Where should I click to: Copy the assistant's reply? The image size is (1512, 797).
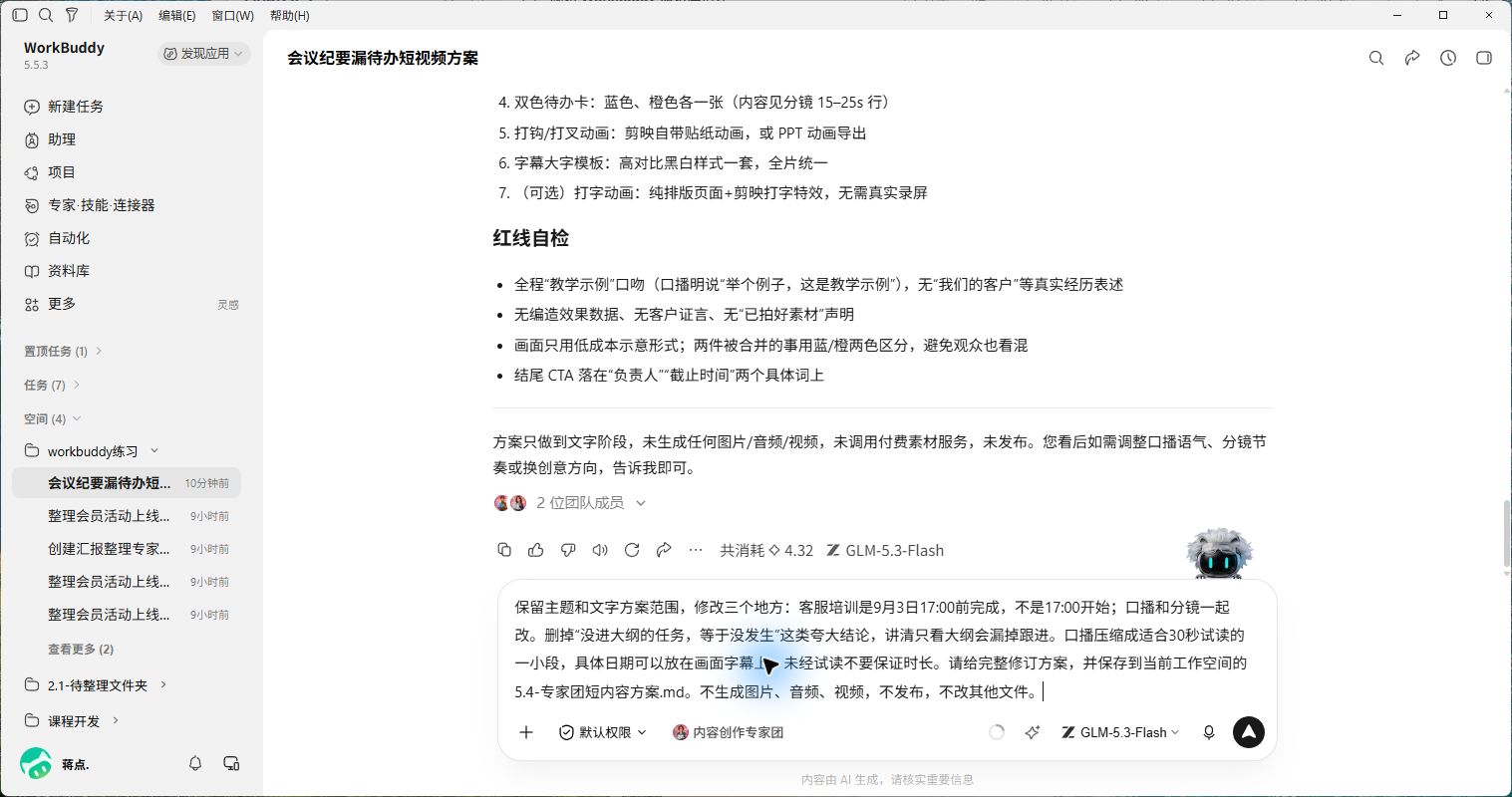tap(504, 550)
